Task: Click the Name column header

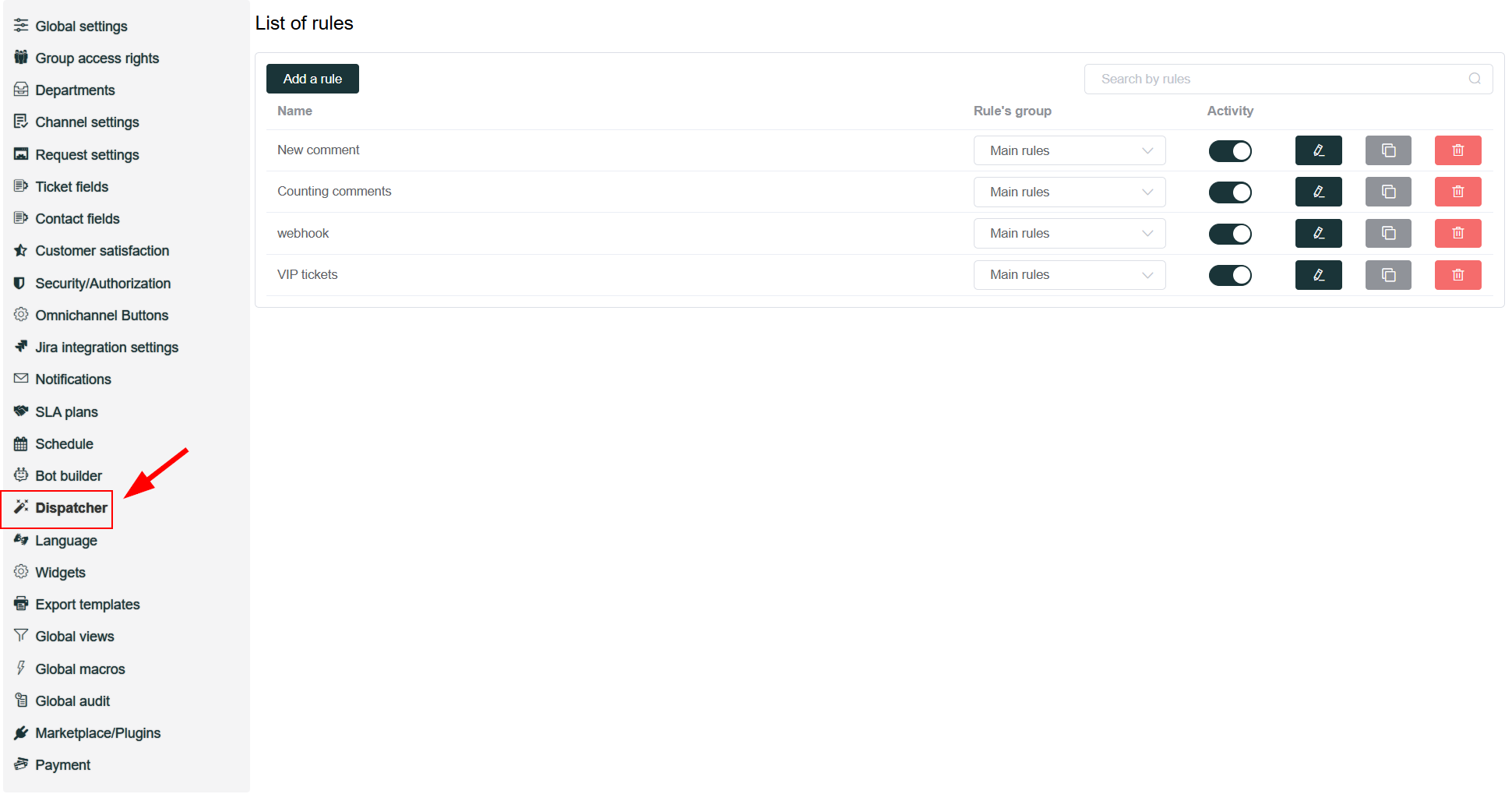Action: coord(294,111)
